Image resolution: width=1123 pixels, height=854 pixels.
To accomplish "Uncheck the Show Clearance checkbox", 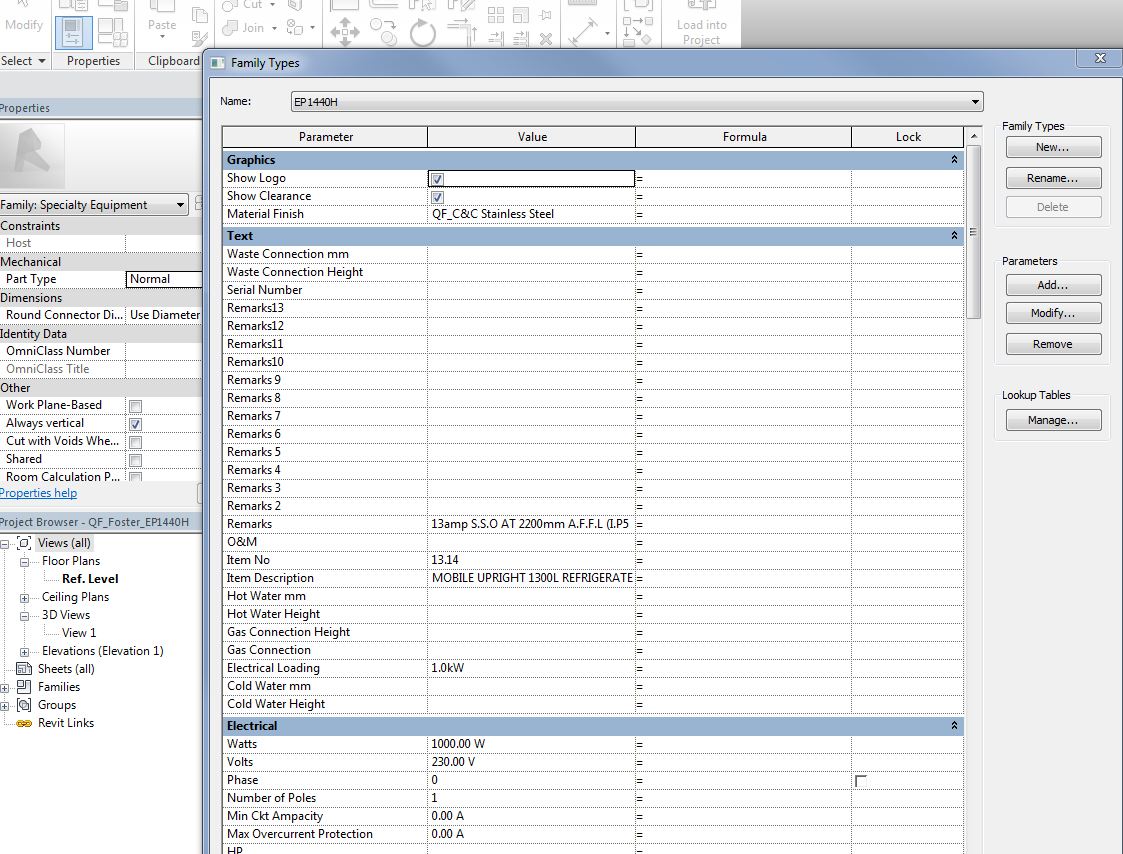I will click(437, 196).
